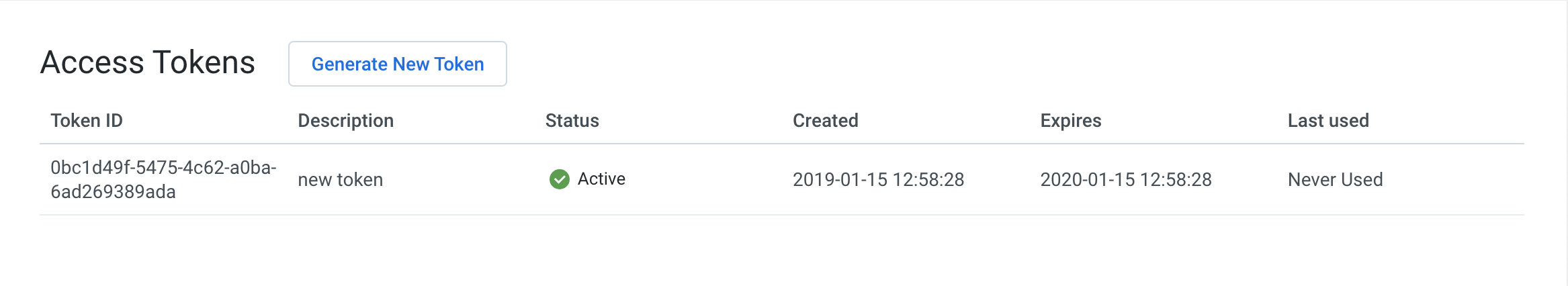
Task: Click the word 'Used' in the token row
Action: [1362, 180]
